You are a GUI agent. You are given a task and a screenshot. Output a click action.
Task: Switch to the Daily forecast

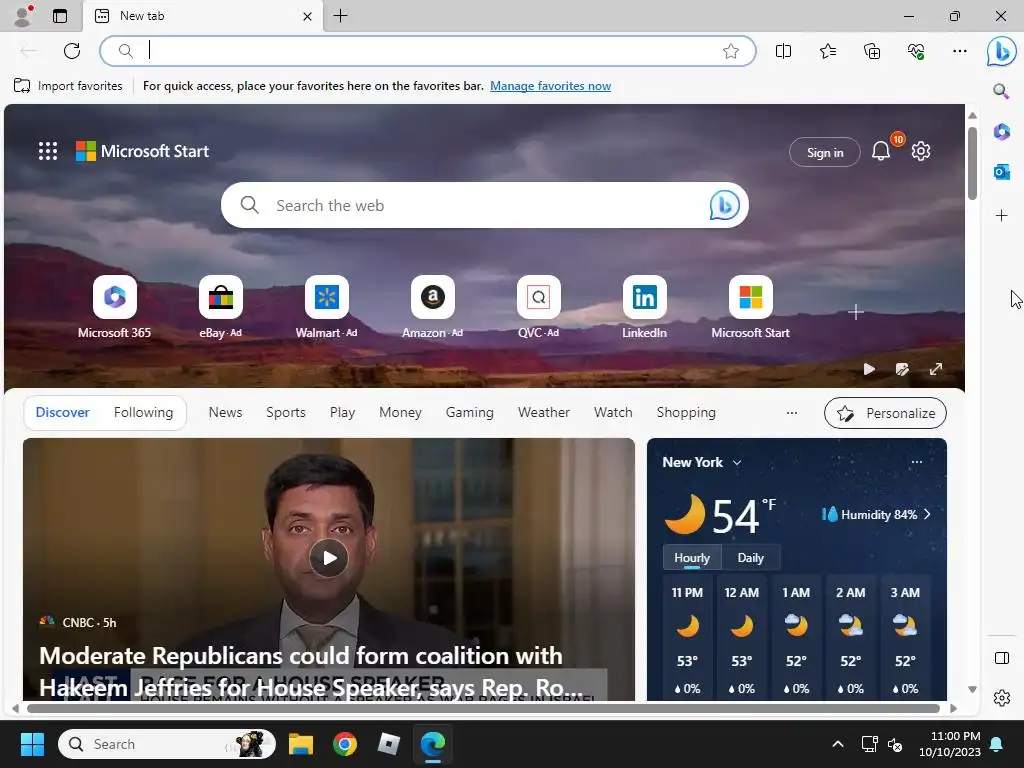[750, 558]
